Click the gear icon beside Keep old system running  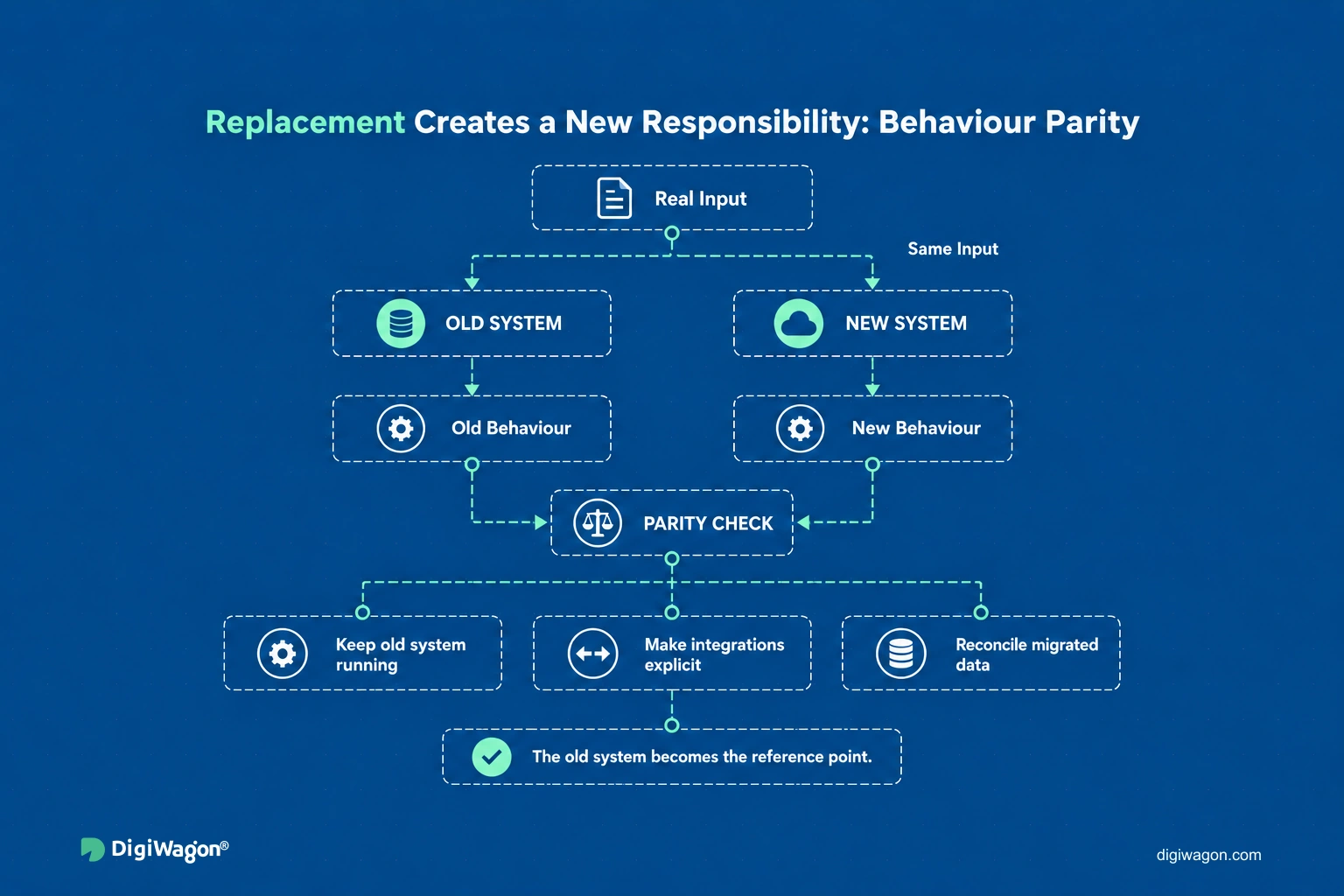(283, 653)
